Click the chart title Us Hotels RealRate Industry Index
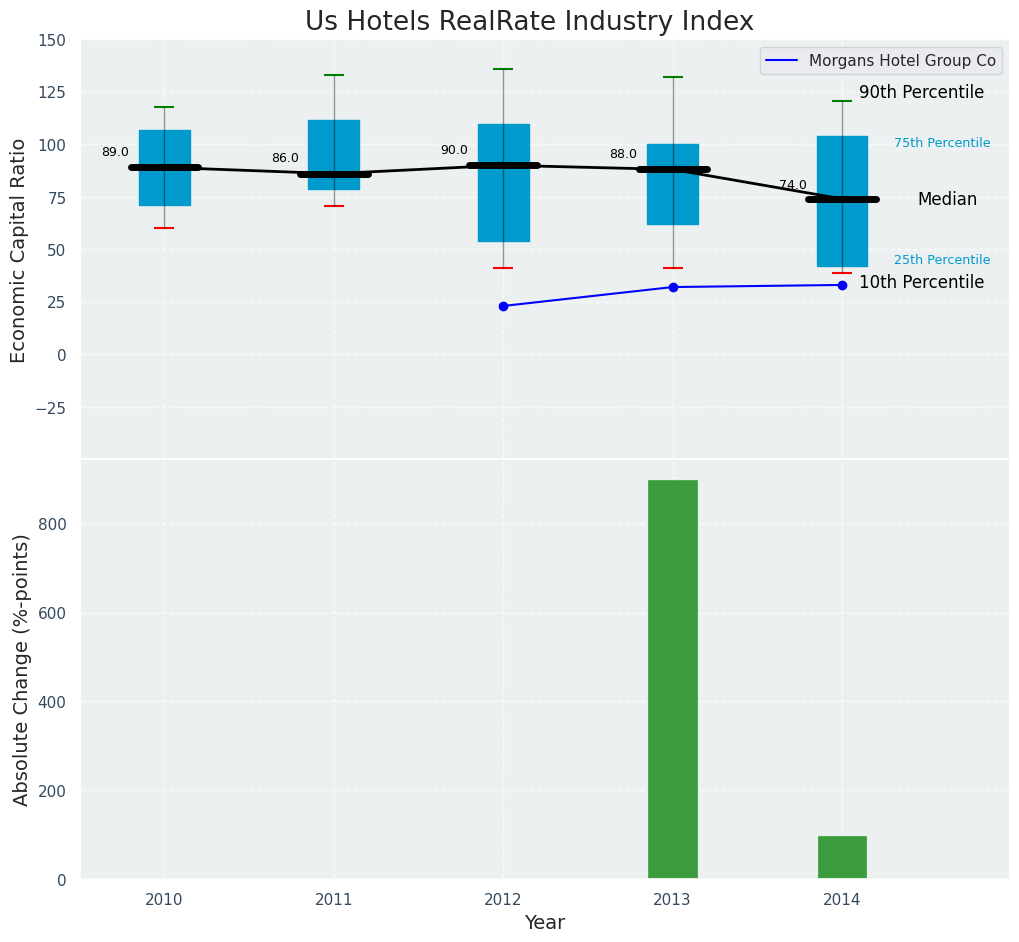Screen dimensions: 1019x942 529,21
